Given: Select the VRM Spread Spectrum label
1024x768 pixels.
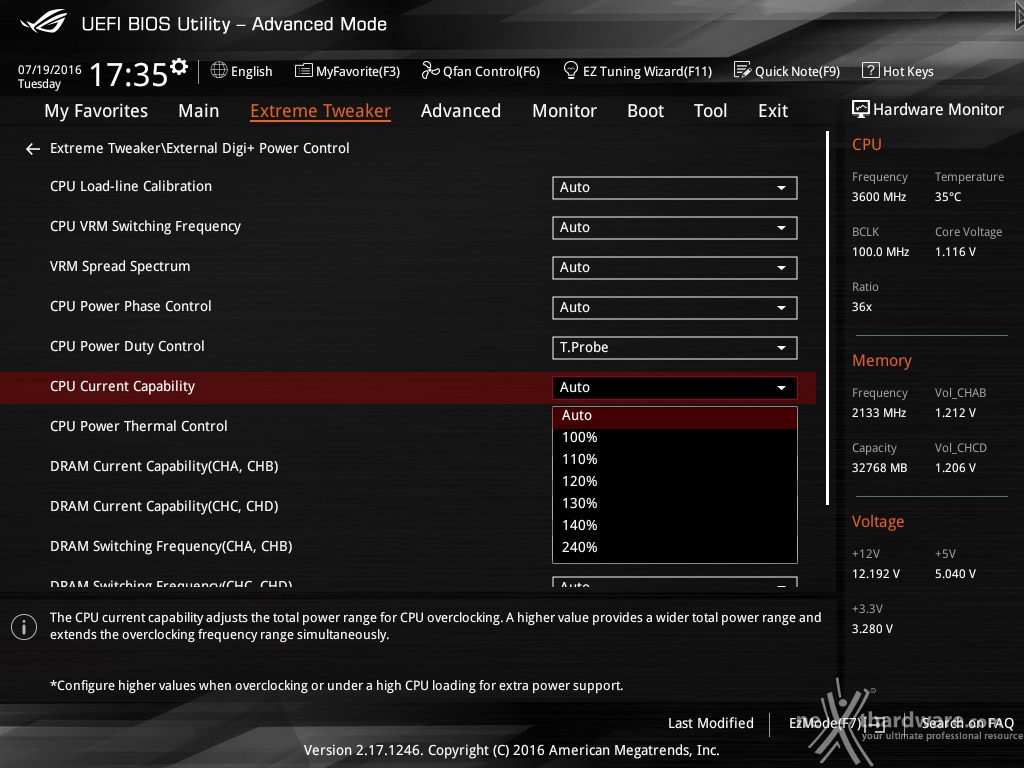Looking at the screenshot, I should (x=120, y=266).
